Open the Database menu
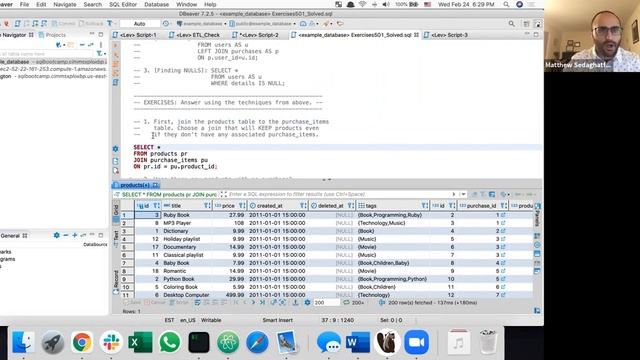640x360 pixels. coord(156,4)
